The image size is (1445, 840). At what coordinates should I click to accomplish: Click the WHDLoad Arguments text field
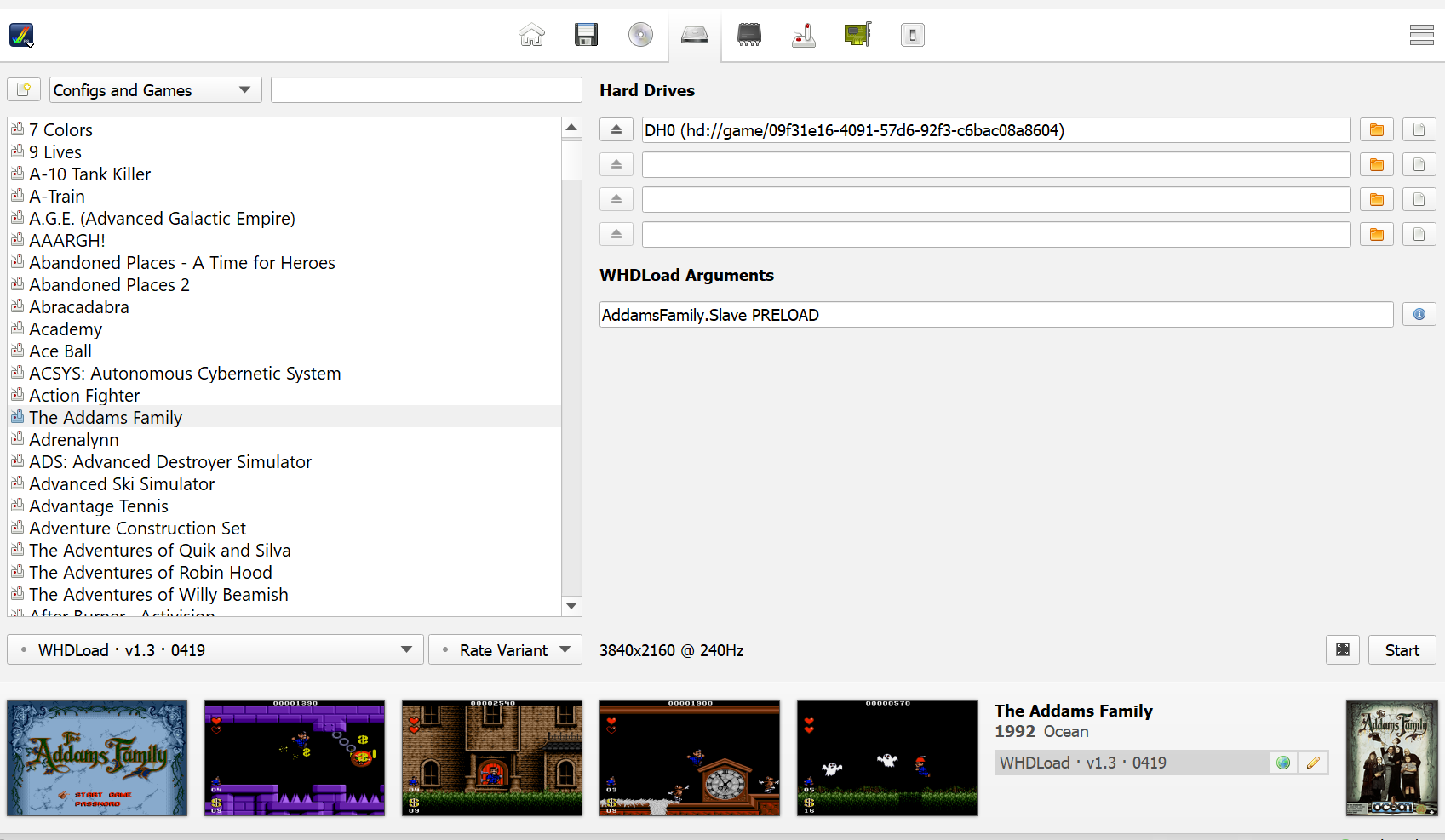click(996, 315)
